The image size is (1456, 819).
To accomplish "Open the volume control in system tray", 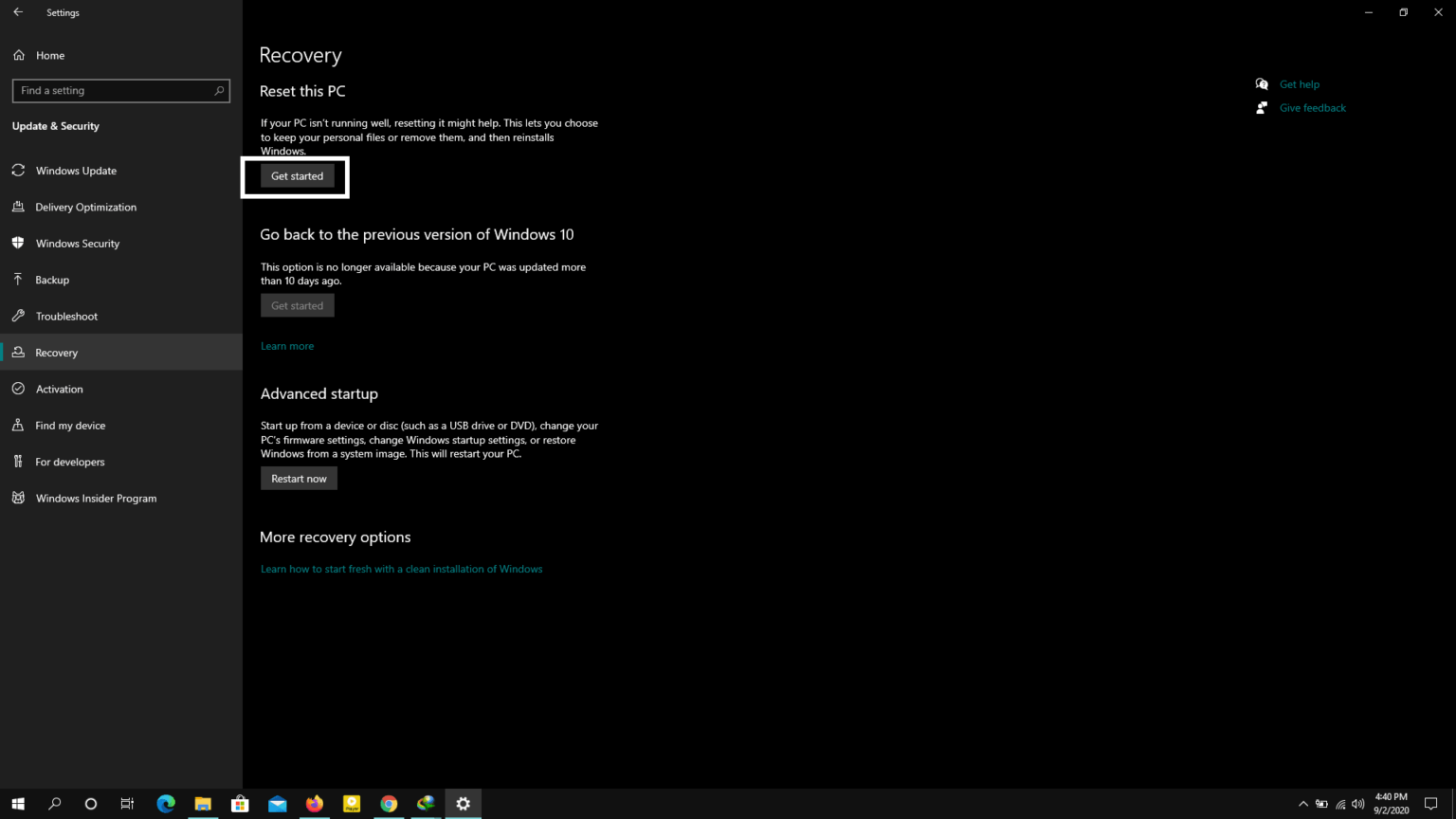I will [1357, 804].
